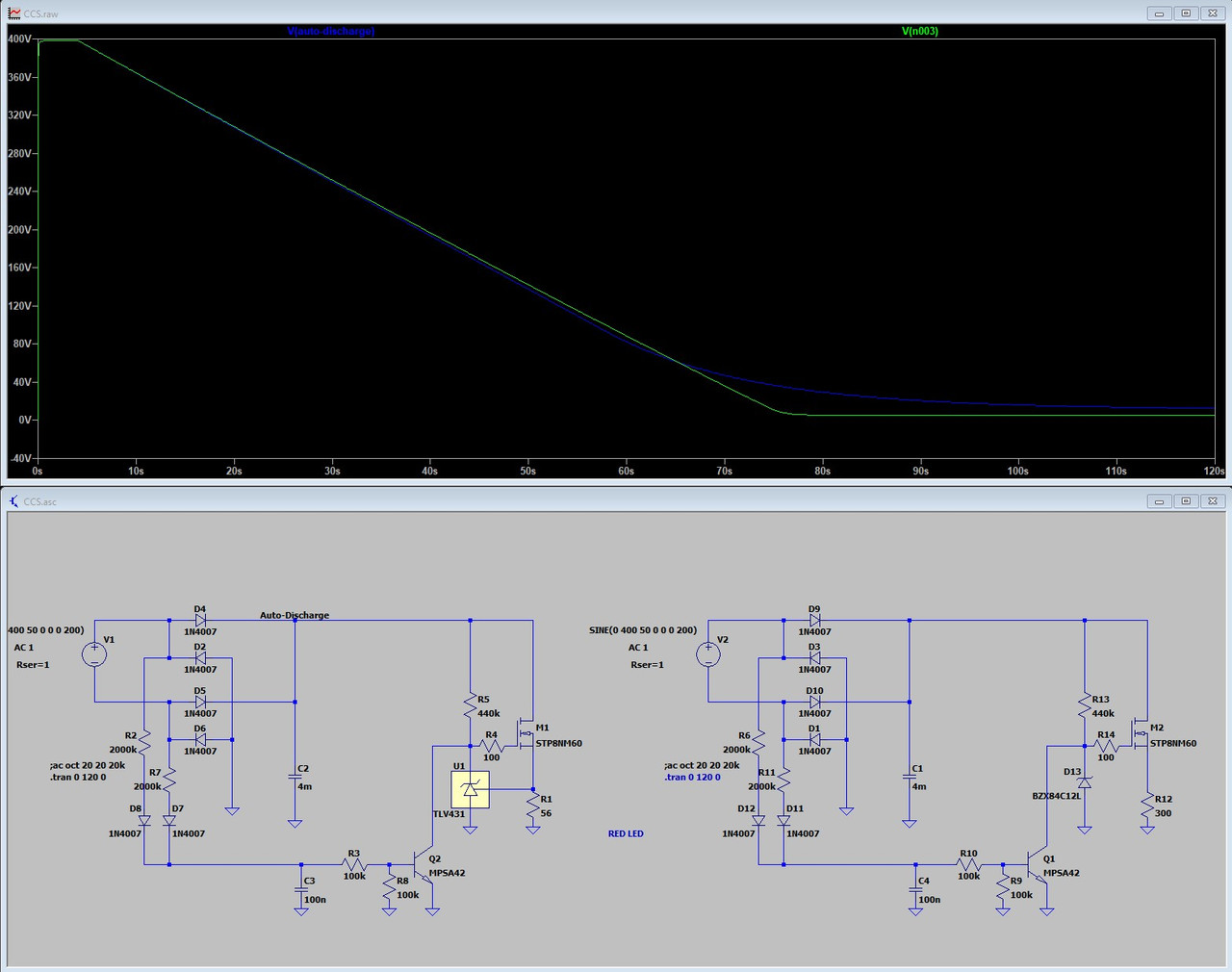This screenshot has width=1232, height=972.
Task: Click the 0V label on the vertical axis
Action: coord(25,420)
